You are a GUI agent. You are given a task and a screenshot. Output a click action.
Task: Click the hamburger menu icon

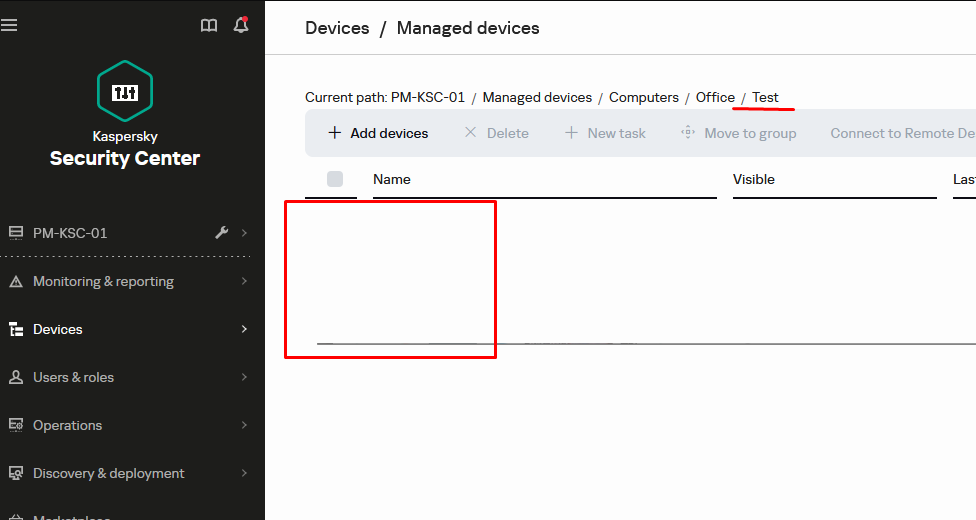coord(10,25)
